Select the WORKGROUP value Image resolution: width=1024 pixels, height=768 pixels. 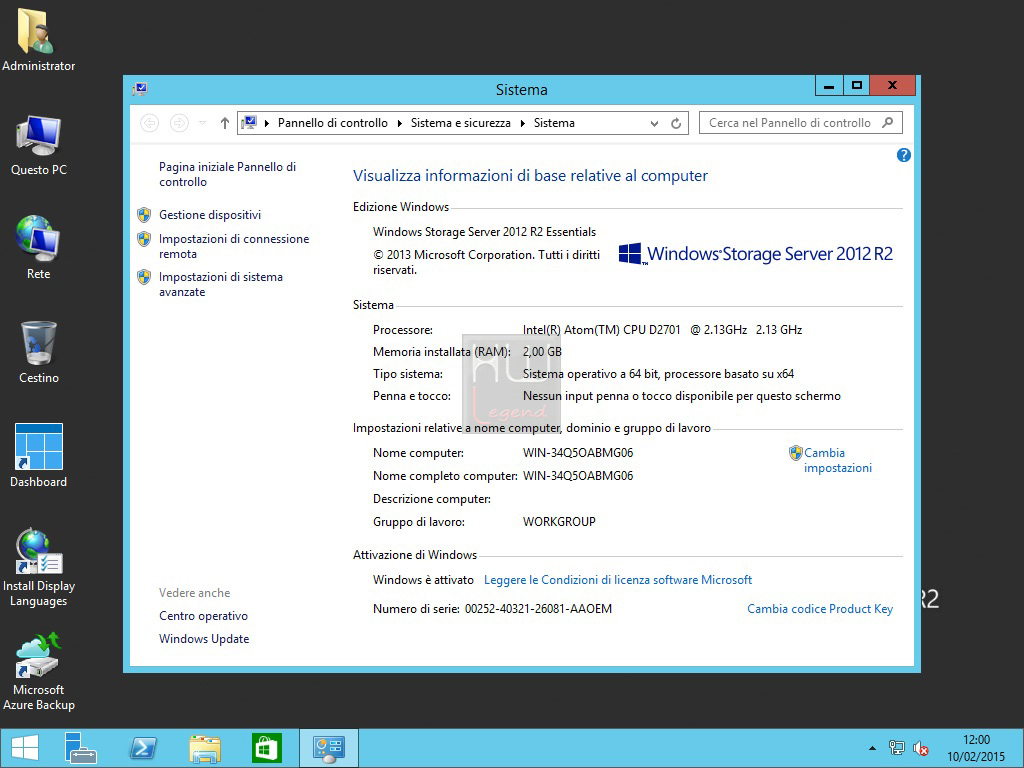click(559, 522)
